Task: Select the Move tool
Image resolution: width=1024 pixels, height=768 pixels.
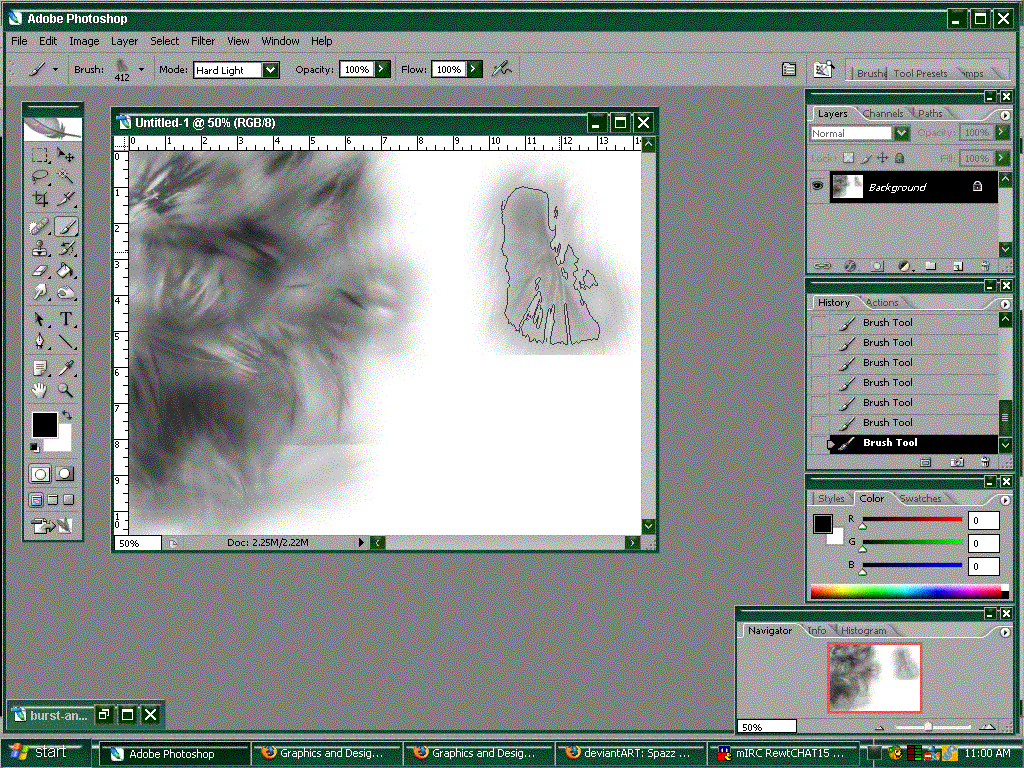Action: pos(65,155)
